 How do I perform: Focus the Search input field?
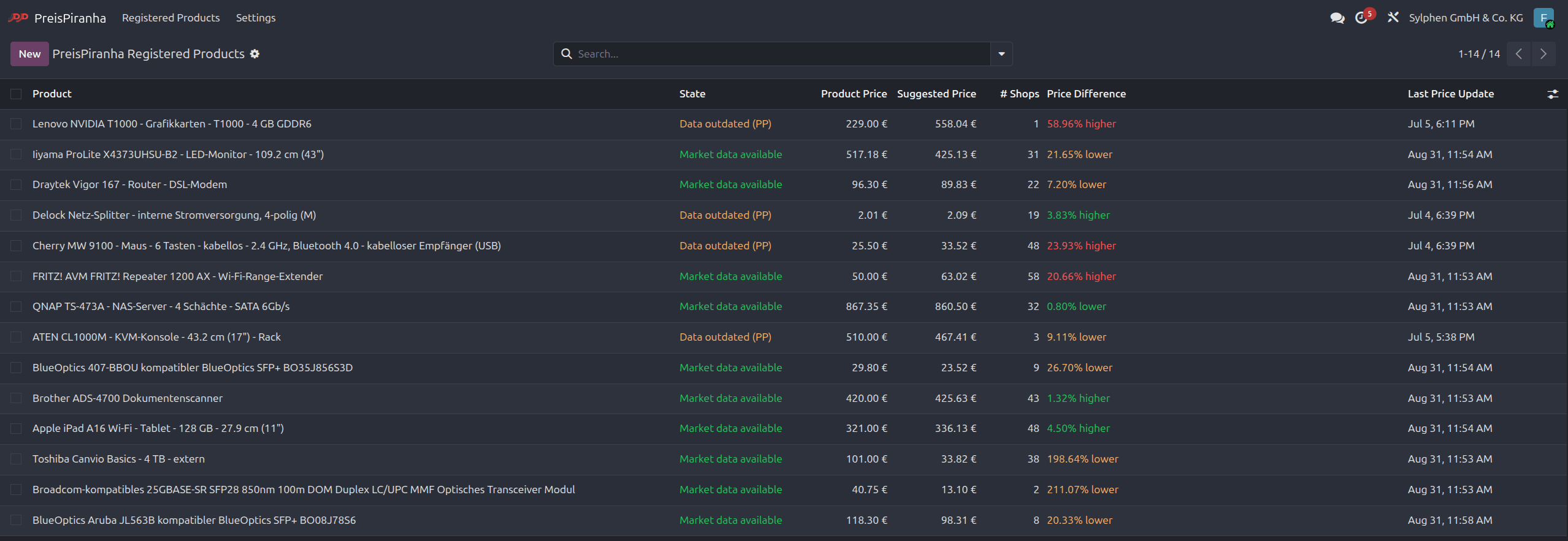point(781,54)
